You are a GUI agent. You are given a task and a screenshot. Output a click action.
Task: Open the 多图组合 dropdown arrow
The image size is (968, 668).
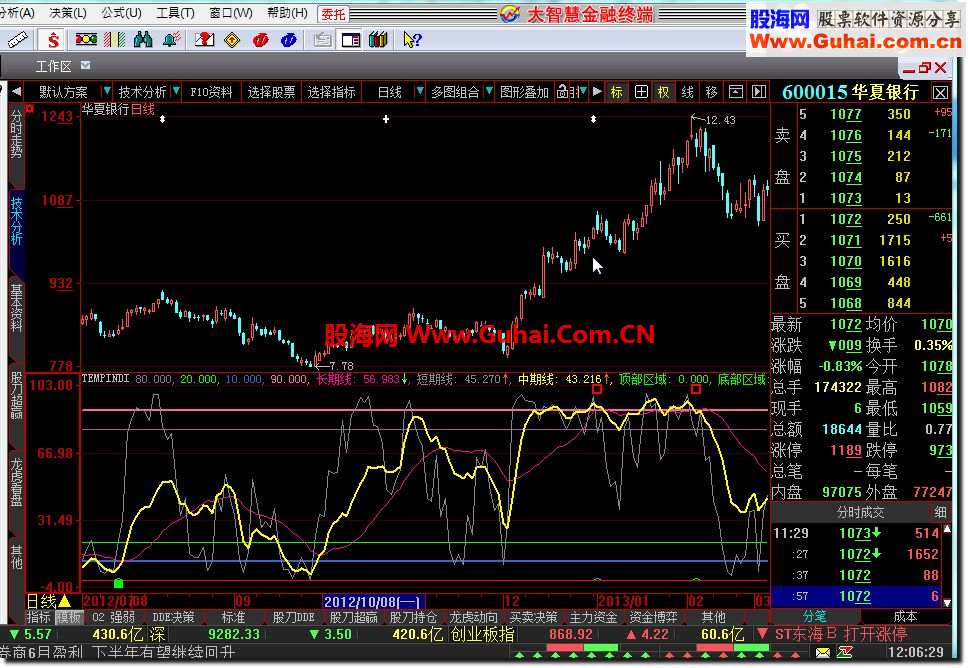489,91
